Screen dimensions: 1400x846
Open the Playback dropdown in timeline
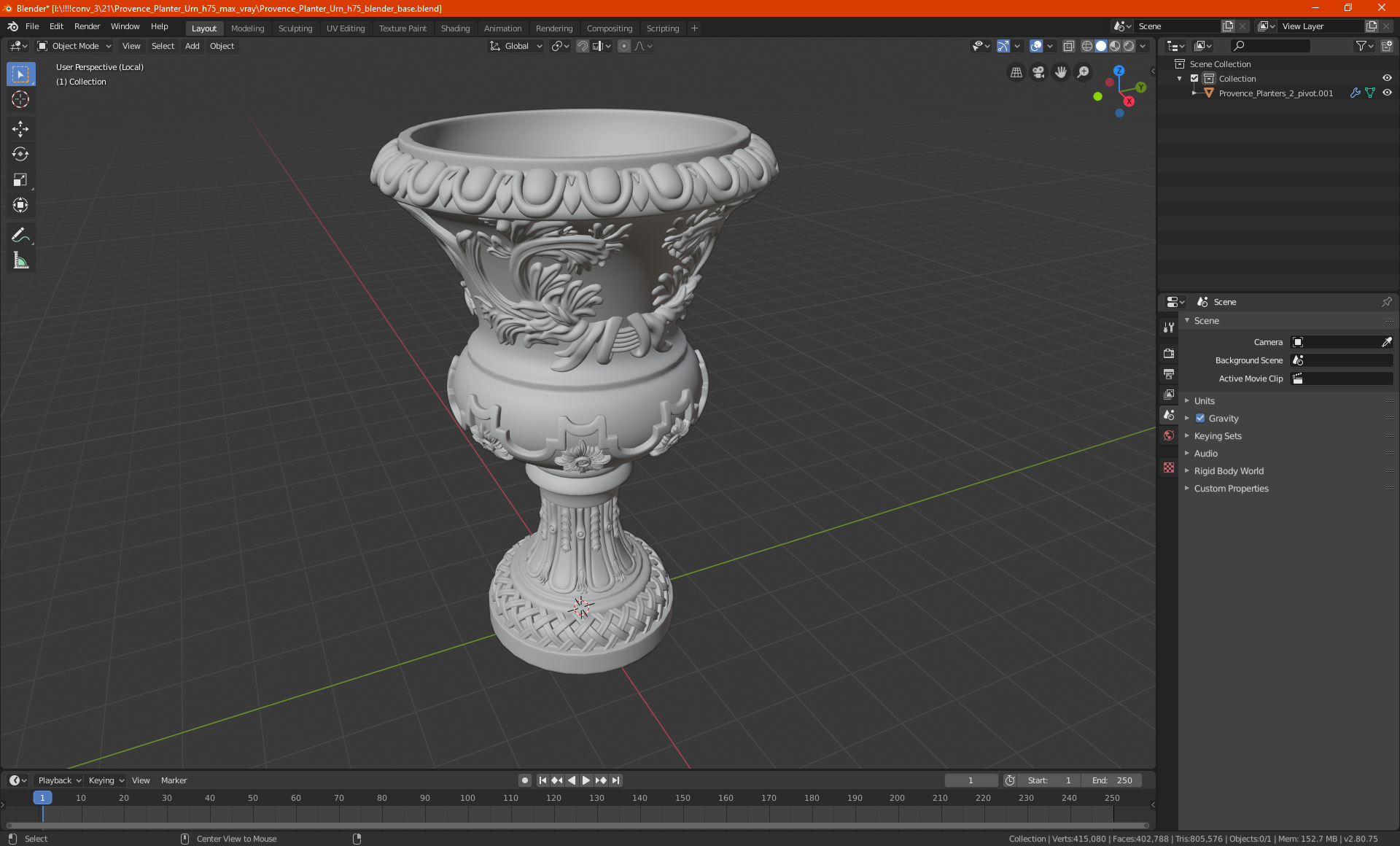59,780
